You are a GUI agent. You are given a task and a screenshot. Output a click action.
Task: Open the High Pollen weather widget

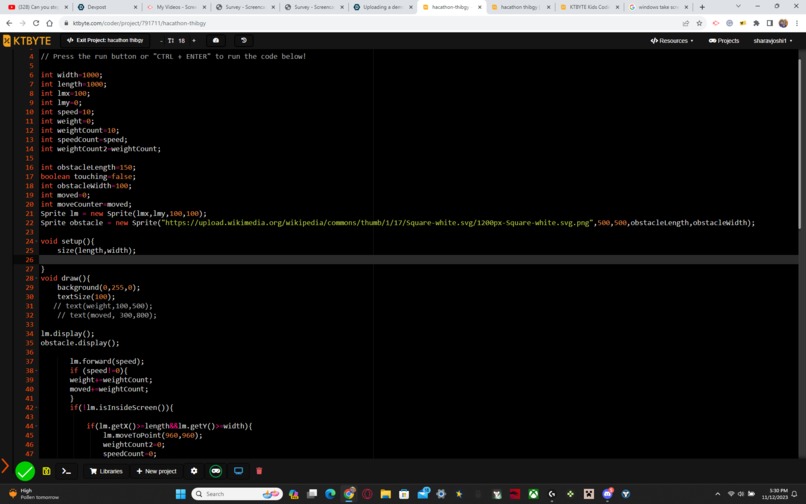[34, 494]
